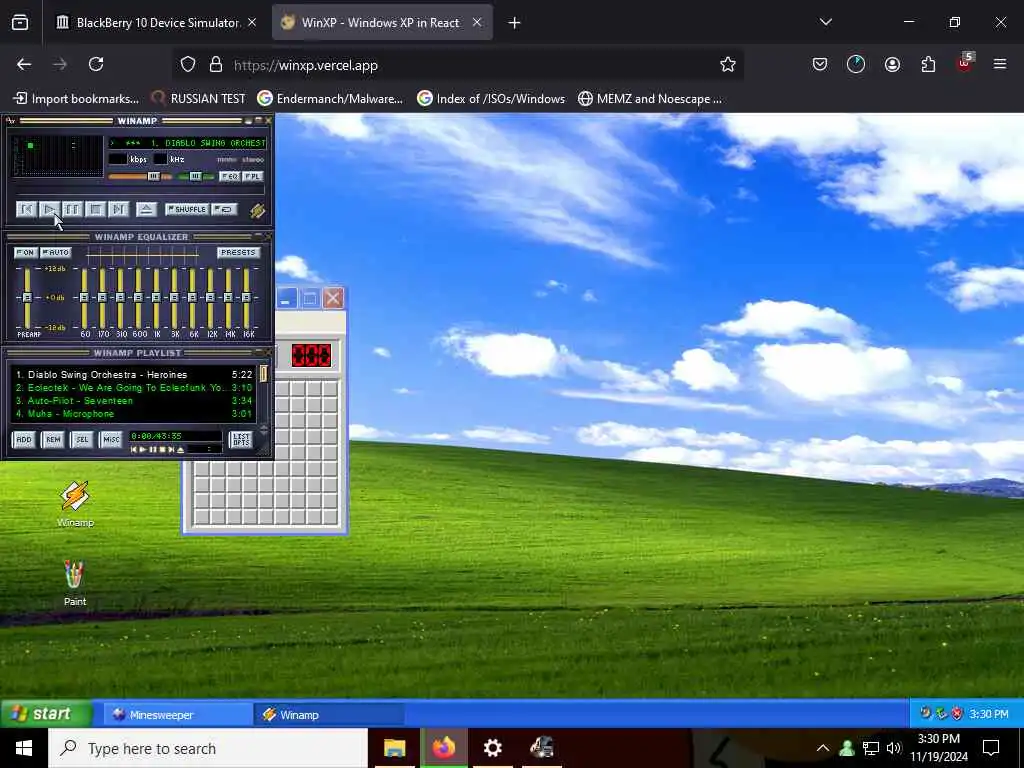
Task: Open the extensions puzzle icon
Action: (x=928, y=64)
